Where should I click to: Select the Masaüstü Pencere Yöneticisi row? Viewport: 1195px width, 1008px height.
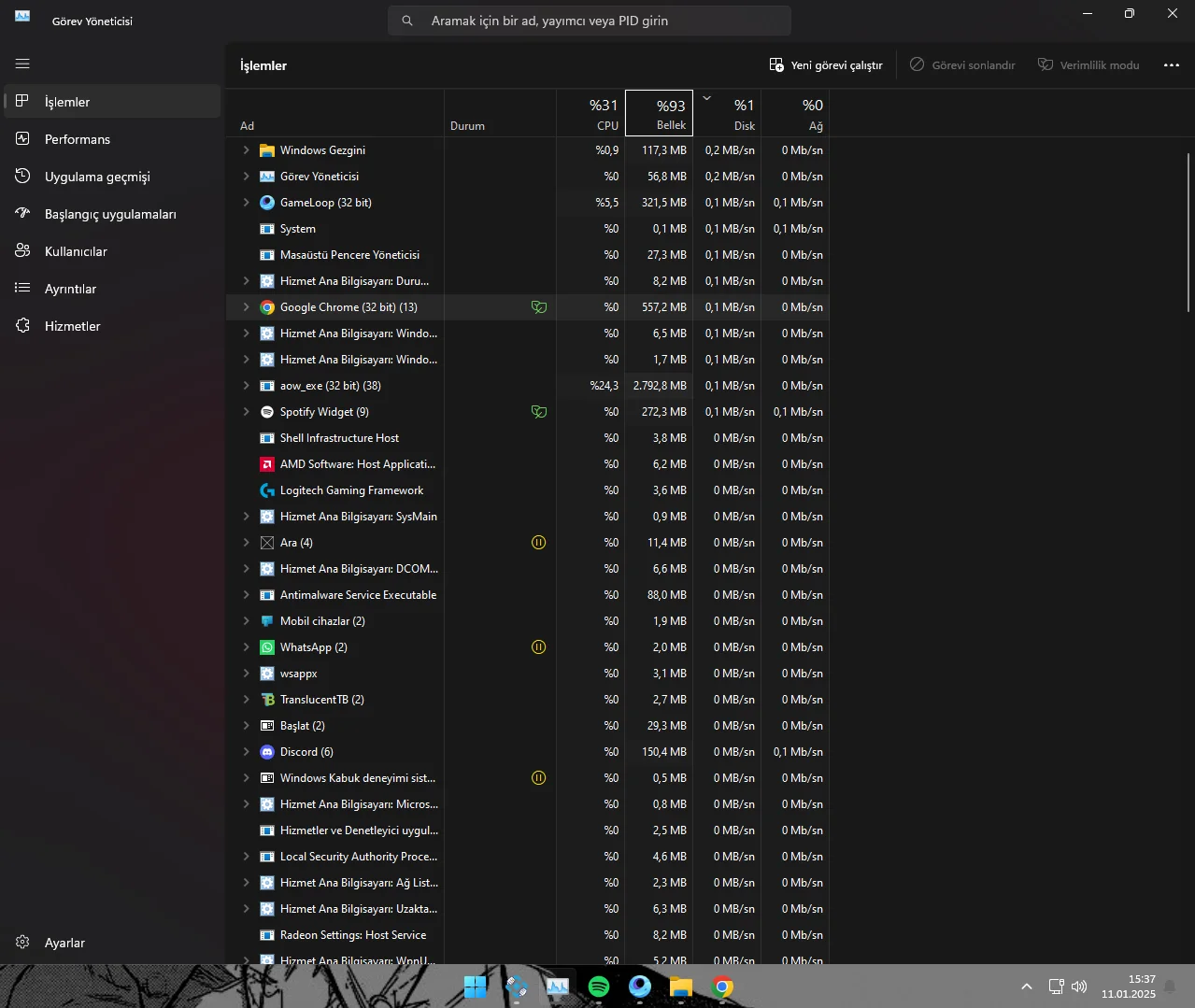coord(528,255)
